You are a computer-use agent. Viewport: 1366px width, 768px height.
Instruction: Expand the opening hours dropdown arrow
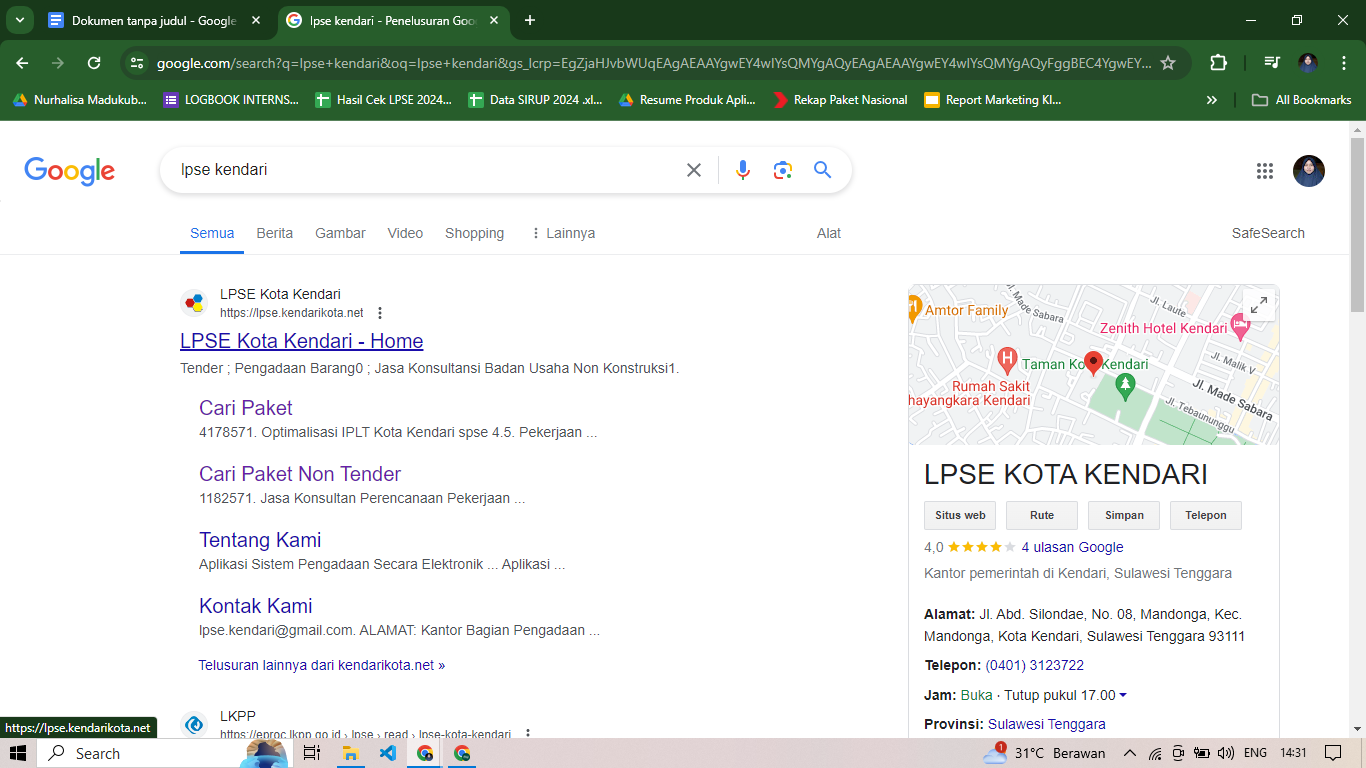tap(1123, 695)
